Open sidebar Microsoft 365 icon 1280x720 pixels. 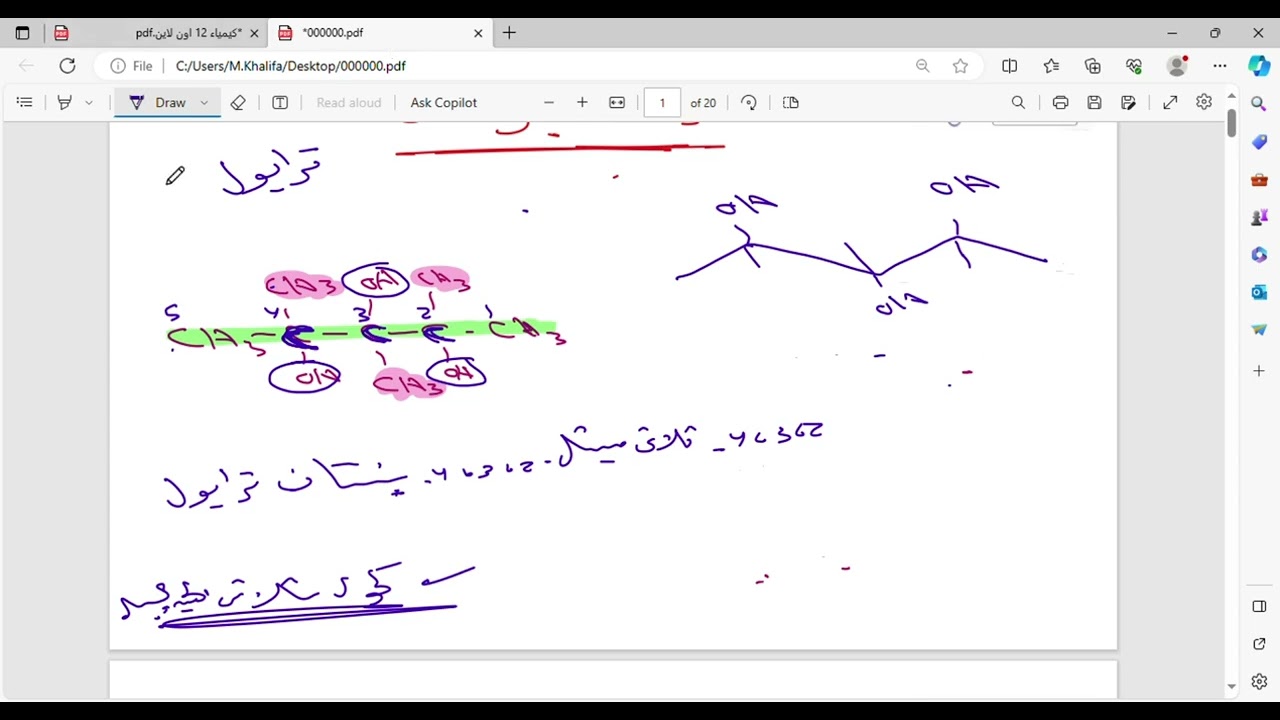click(1259, 255)
